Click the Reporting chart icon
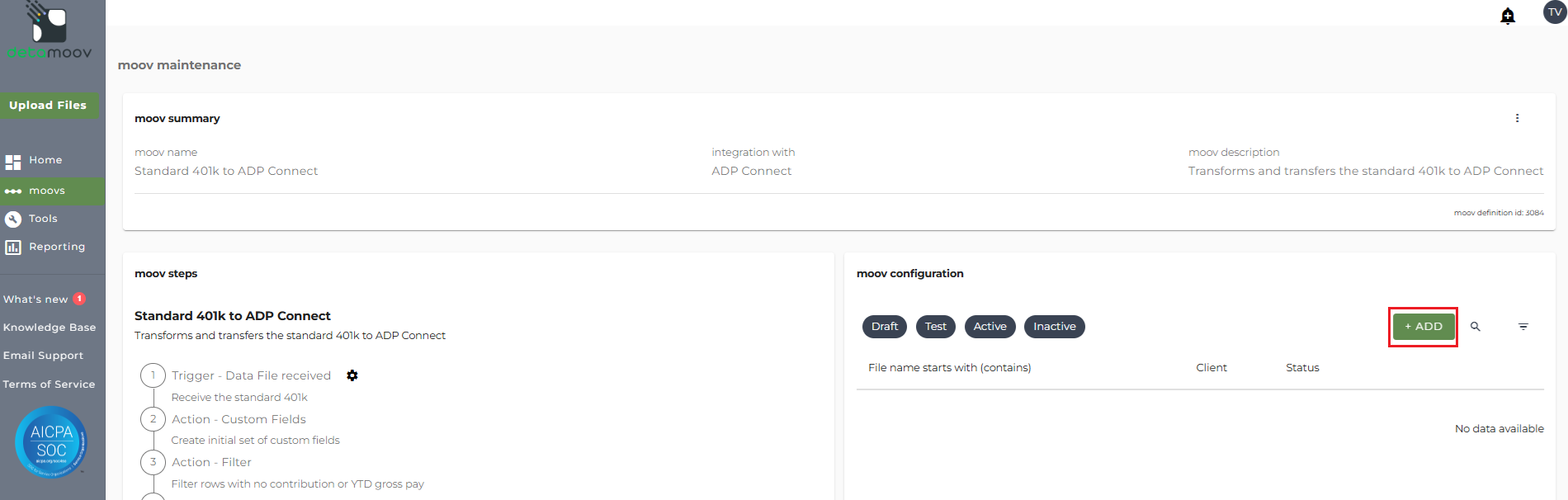Screen dimensions: 1568x500 click(x=13, y=247)
